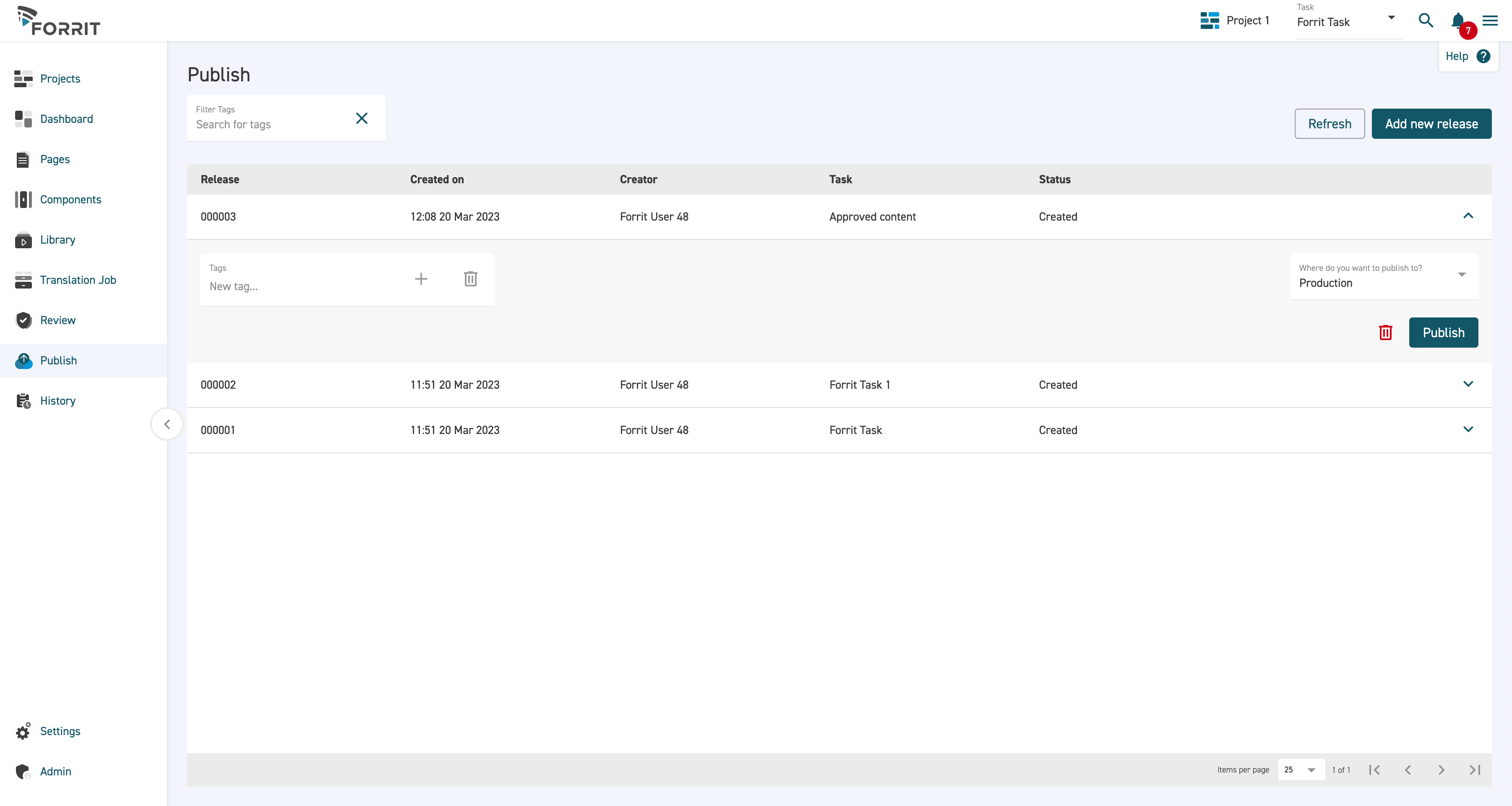Click the Refresh button
Screen dimensions: 1512x806
[x=1329, y=123]
